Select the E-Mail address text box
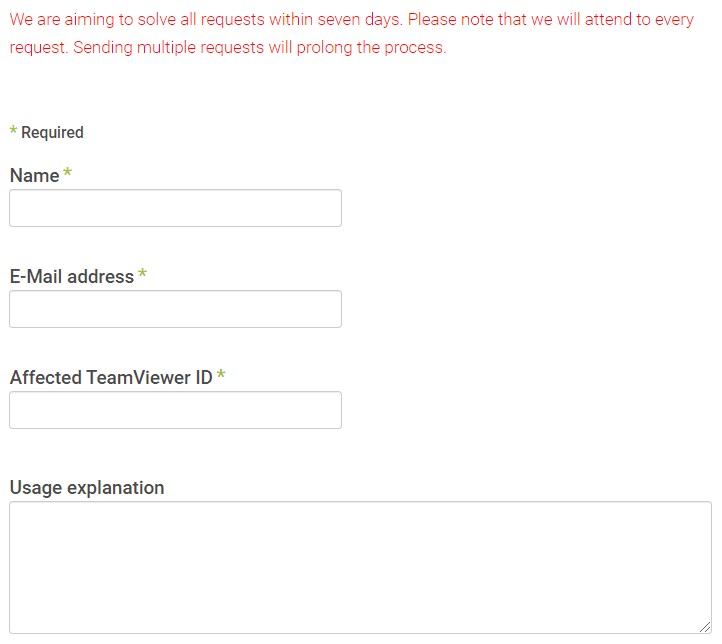Image resolution: width=722 pixels, height=644 pixels. [x=175, y=309]
